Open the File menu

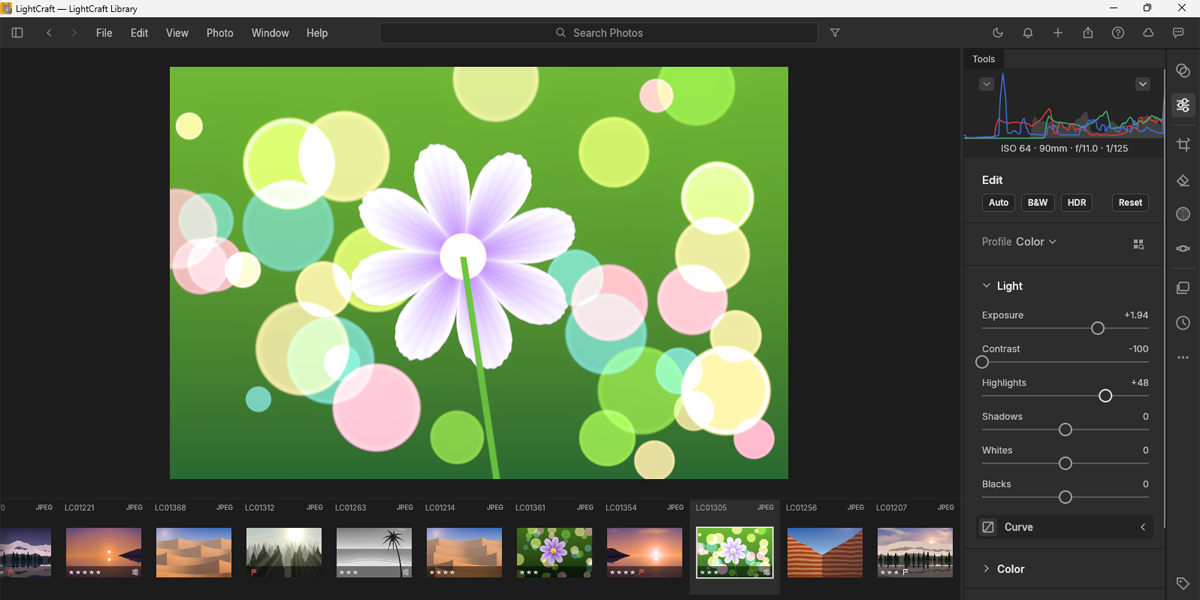[104, 33]
